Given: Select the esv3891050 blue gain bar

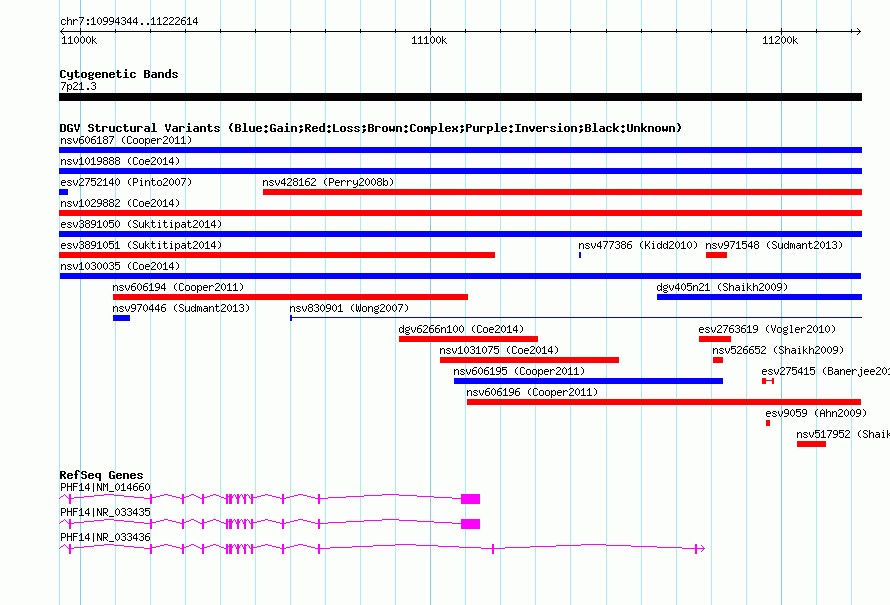Looking at the screenshot, I should pyautogui.click(x=460, y=234).
